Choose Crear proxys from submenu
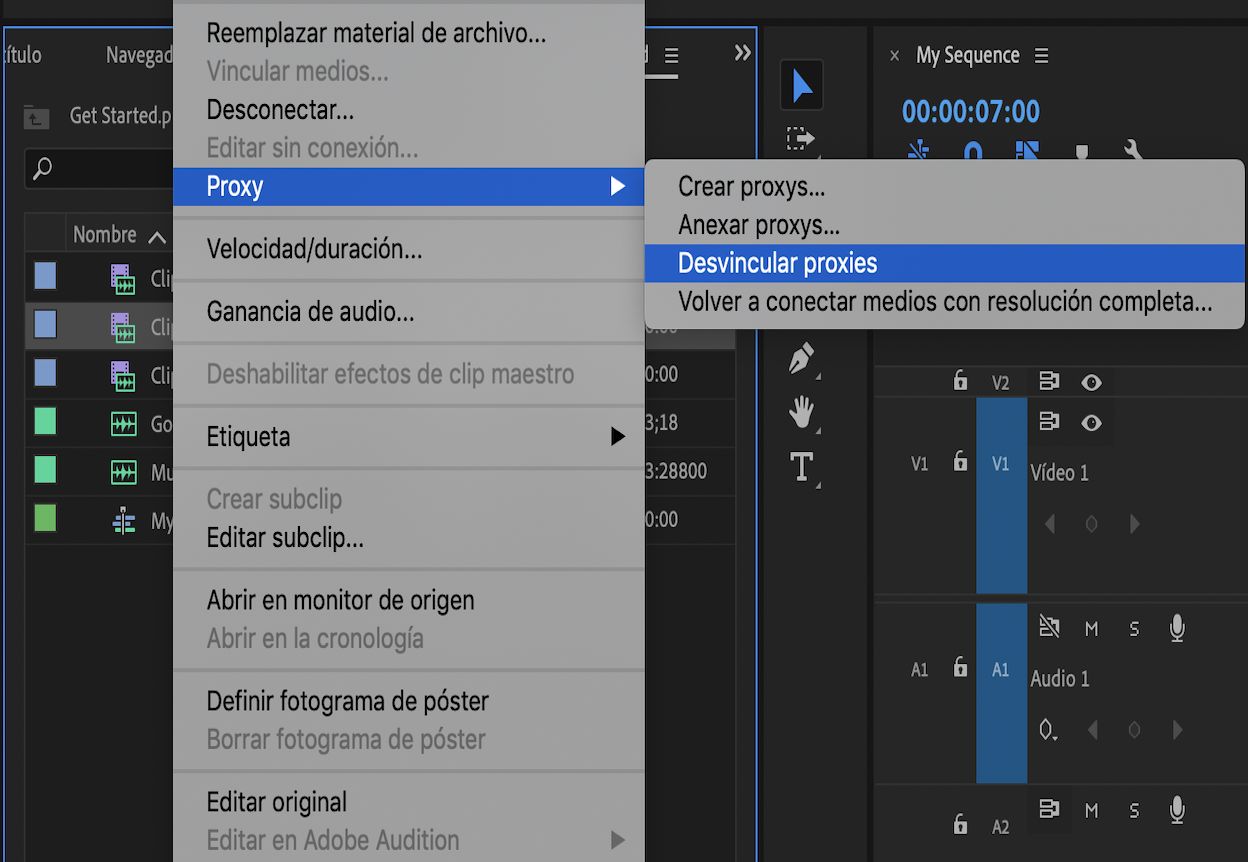 751,186
